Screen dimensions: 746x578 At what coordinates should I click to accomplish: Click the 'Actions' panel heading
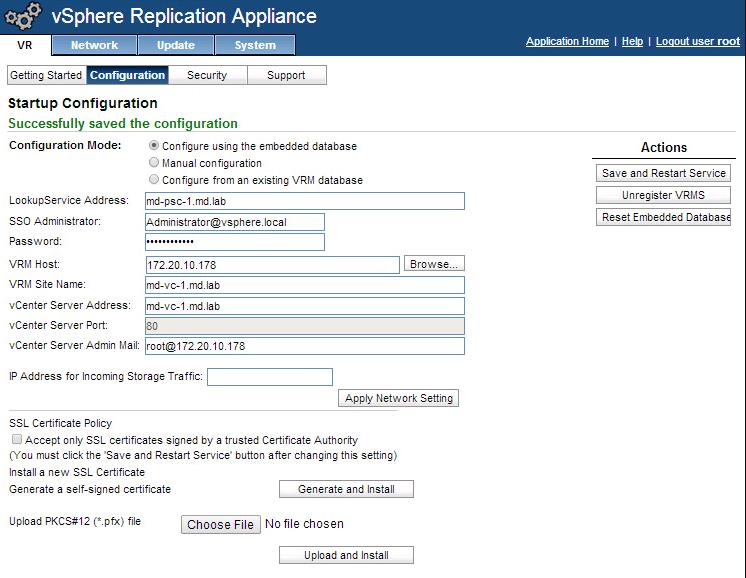(x=664, y=147)
